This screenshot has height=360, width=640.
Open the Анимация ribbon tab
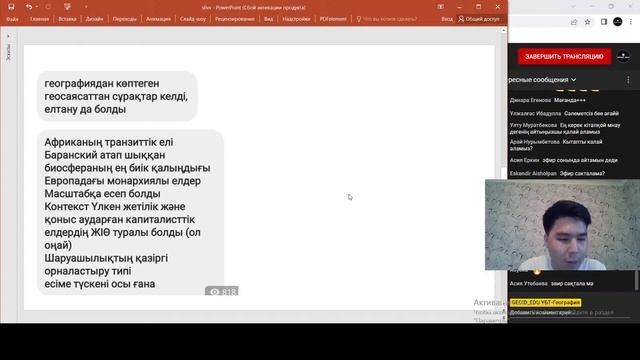(158, 19)
